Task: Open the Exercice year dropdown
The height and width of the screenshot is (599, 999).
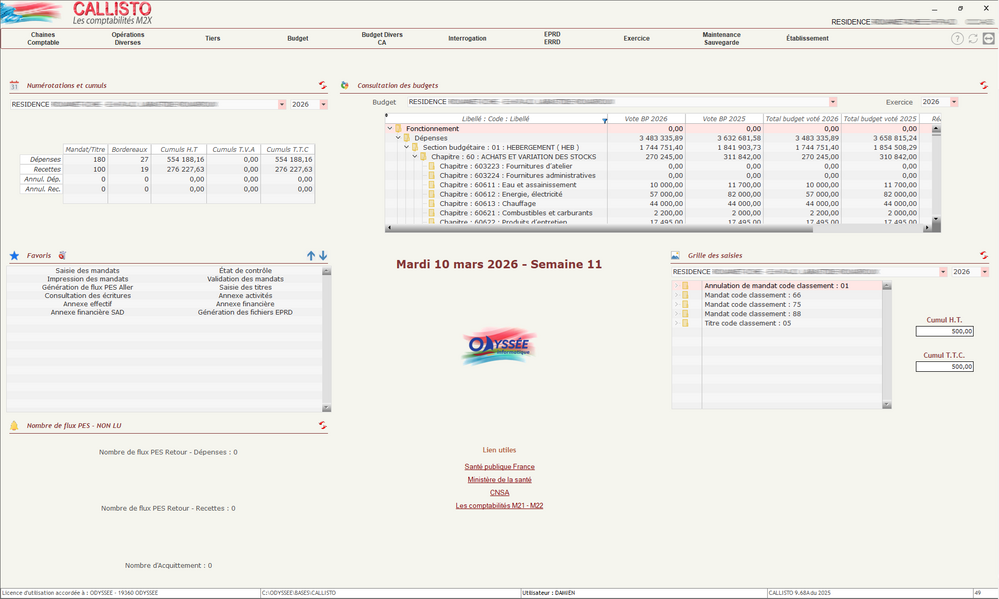Action: 954,102
